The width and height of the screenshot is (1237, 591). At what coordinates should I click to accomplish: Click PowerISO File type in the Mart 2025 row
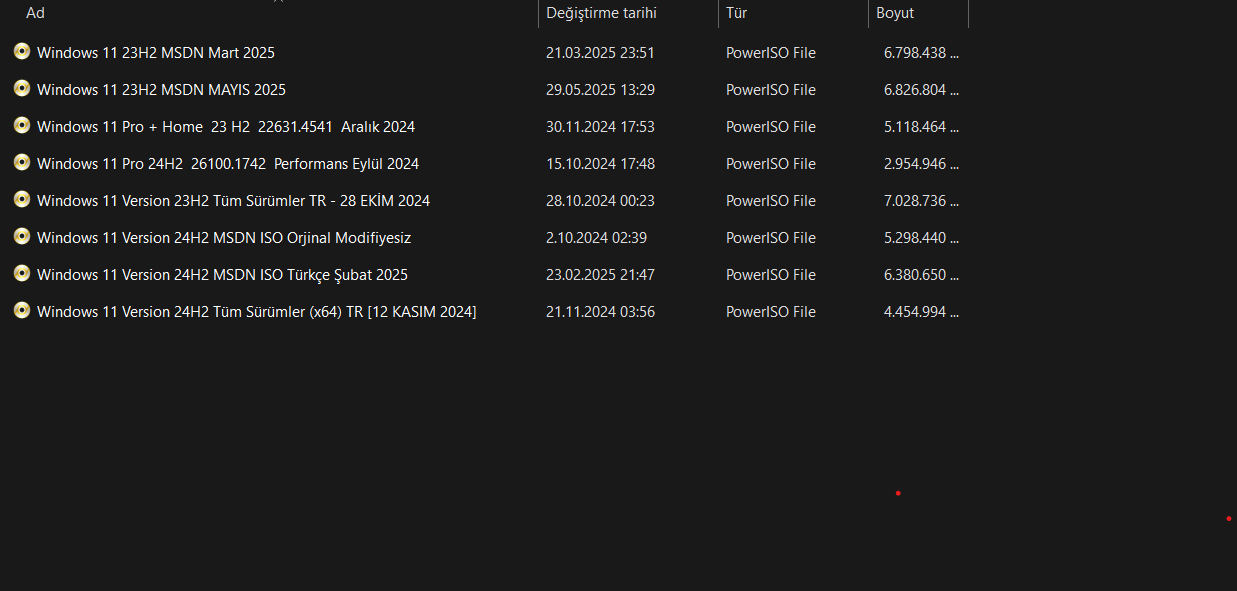point(771,53)
